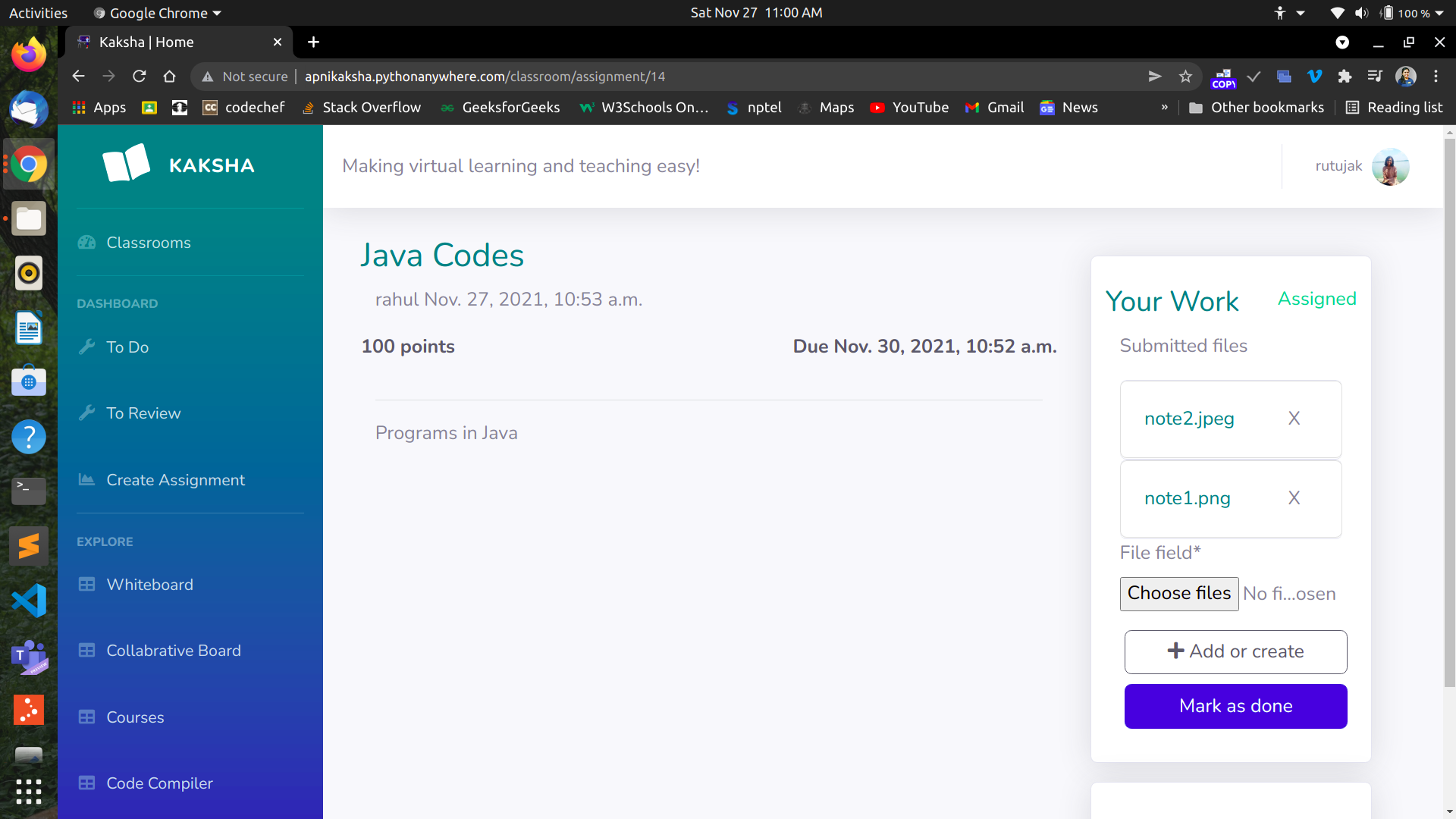Click the Add or create button
Viewport: 1456px width, 819px height.
(x=1235, y=651)
